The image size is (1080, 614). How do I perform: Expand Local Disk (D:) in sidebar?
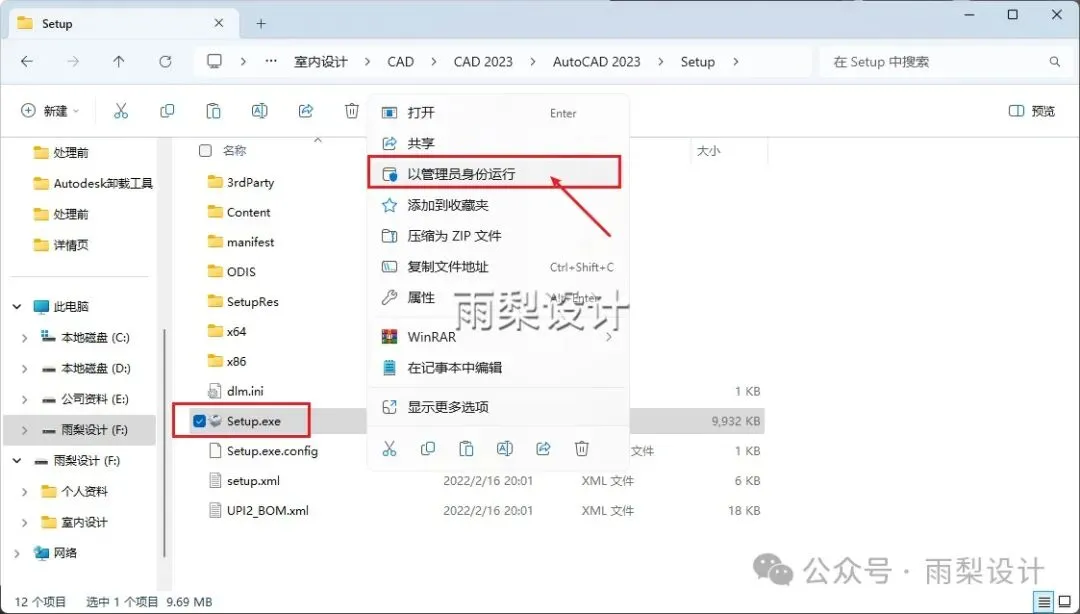(25, 369)
